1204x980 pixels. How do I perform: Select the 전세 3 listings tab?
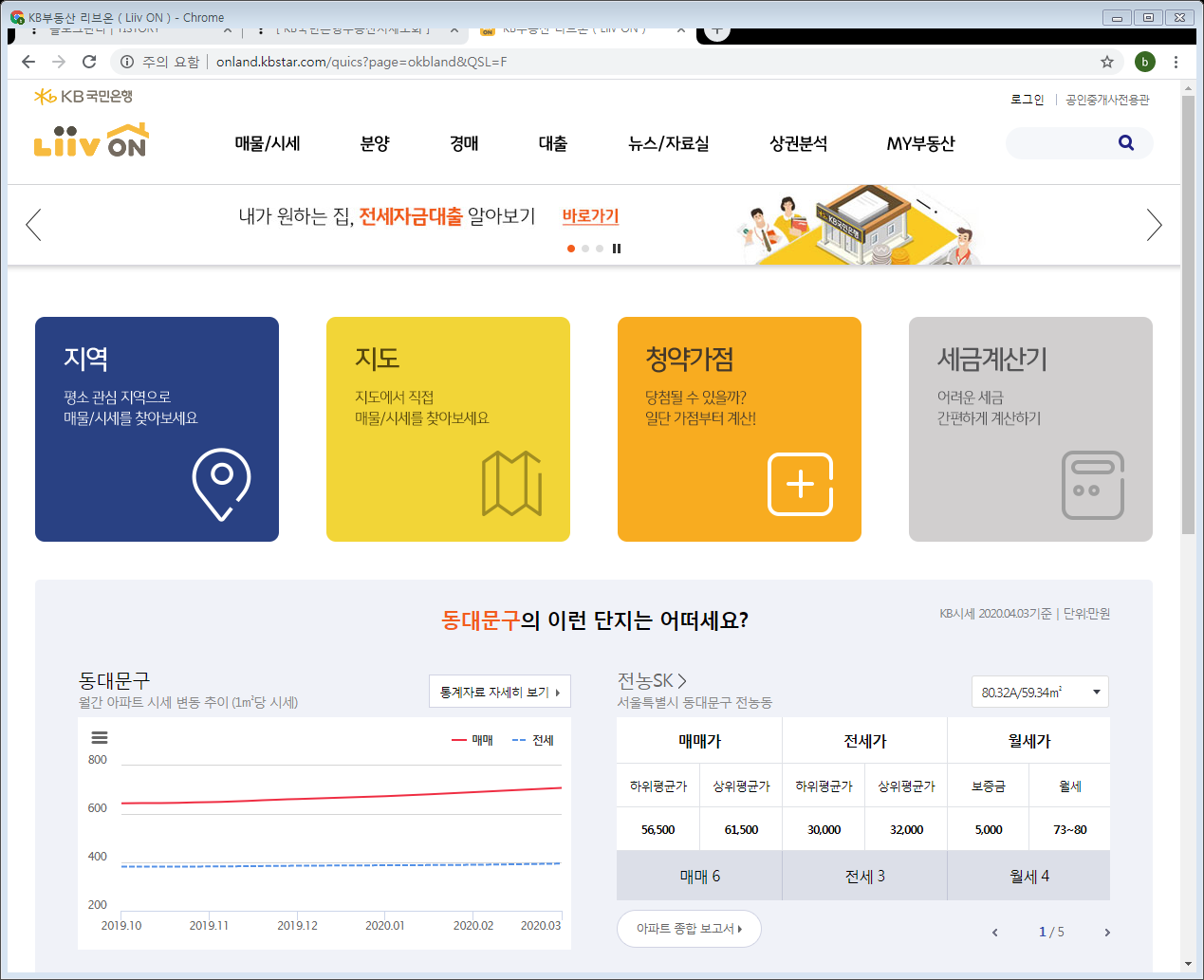click(864, 876)
